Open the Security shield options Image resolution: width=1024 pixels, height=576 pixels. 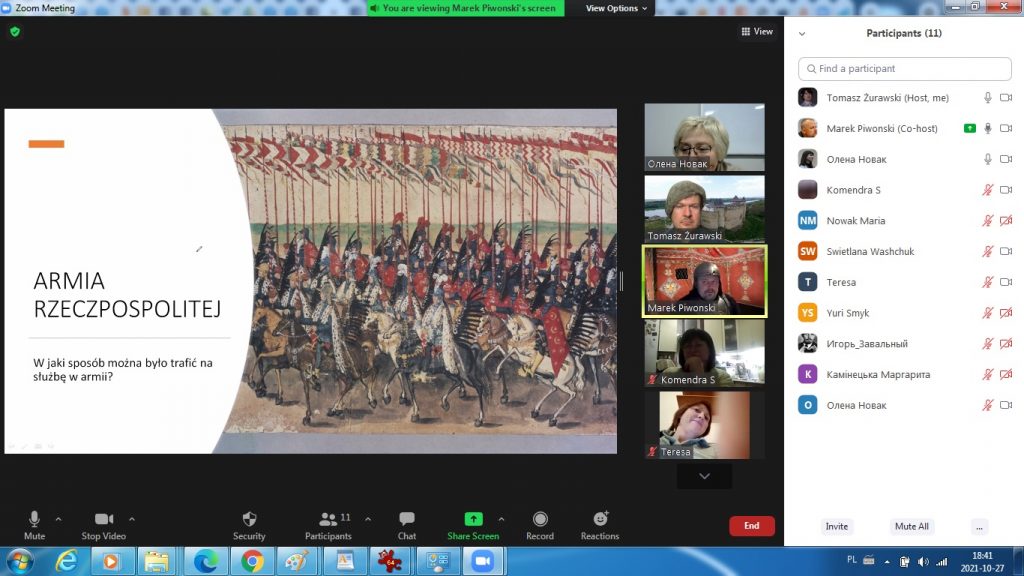point(249,525)
